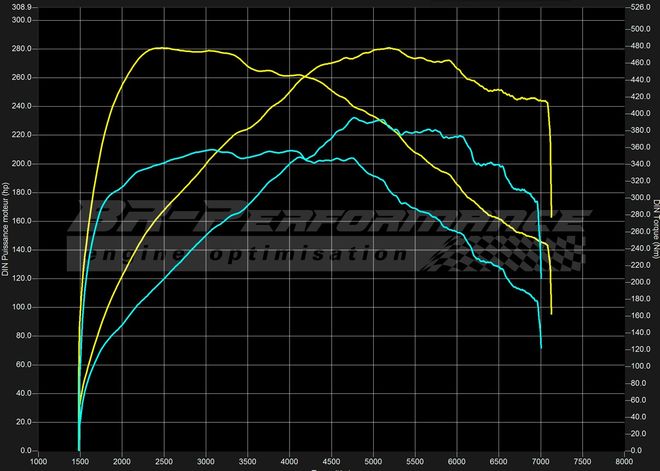660x471 pixels.
Task: Click the 400.0 label on right torque axis
Action: click(640, 113)
